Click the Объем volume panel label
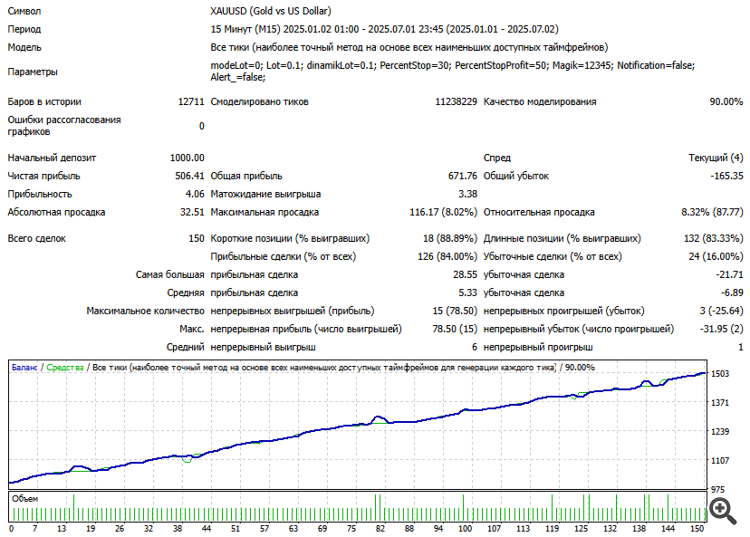Image resolution: width=750 pixels, height=537 pixels. click(25, 499)
